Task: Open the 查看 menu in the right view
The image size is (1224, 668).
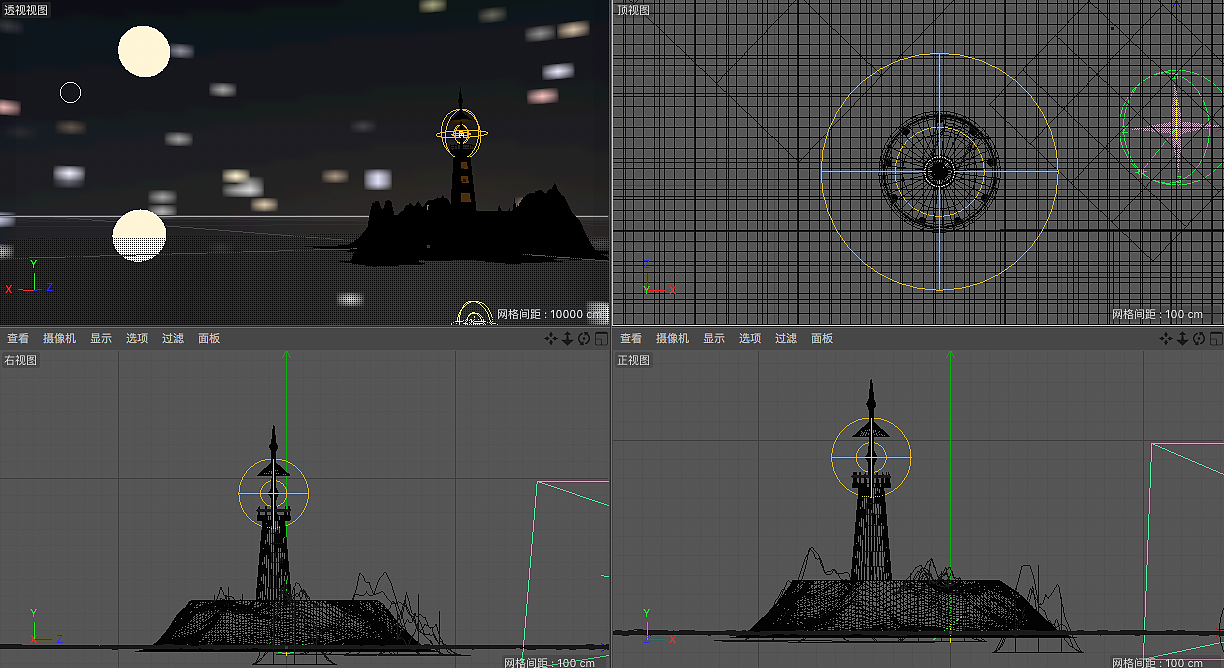Action: 18,338
